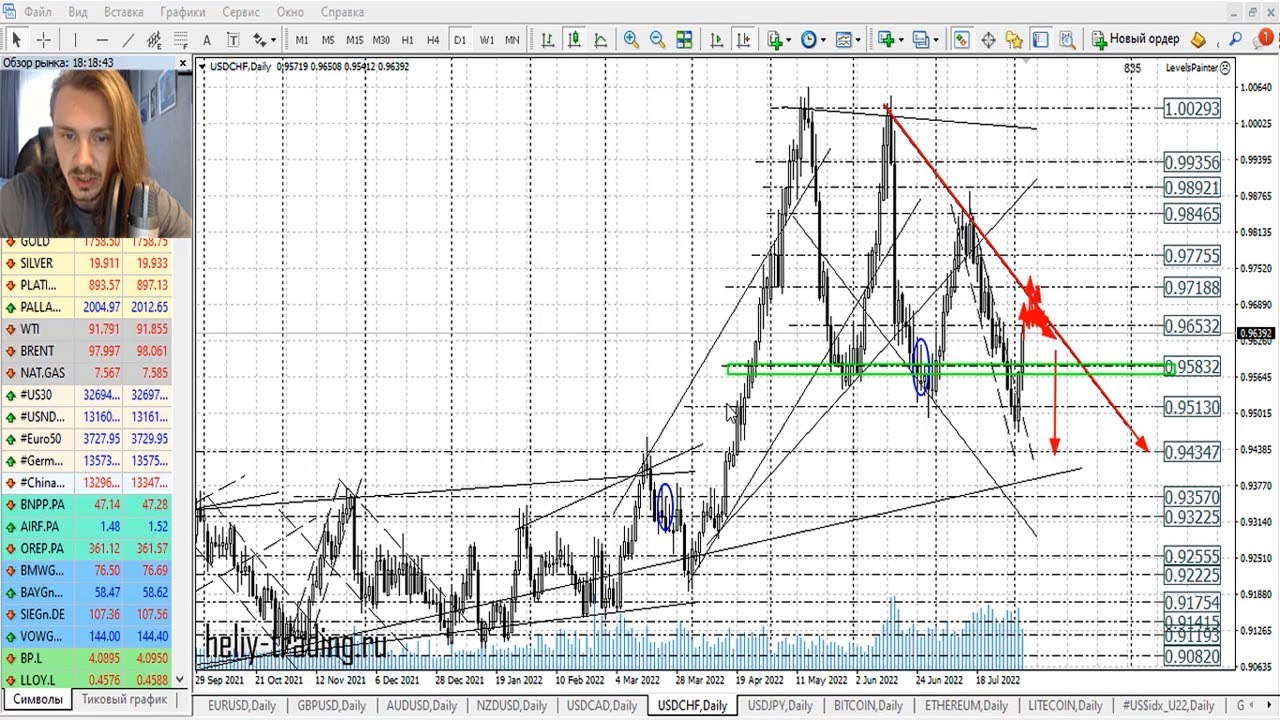Screen dimensions: 1280x720
Task: Switch chart to M30 timeframe
Action: point(381,40)
